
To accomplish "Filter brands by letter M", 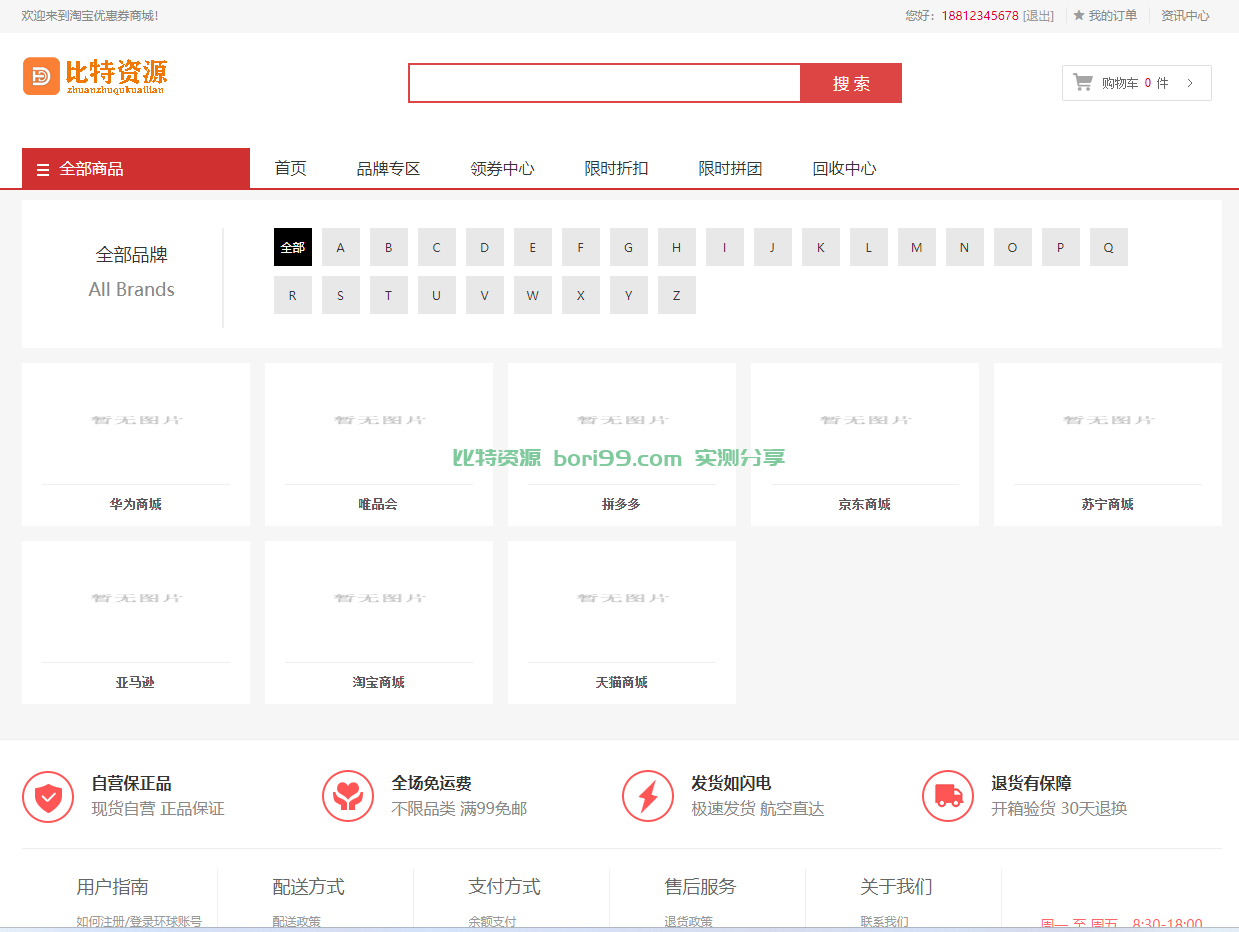I will pyautogui.click(x=917, y=247).
